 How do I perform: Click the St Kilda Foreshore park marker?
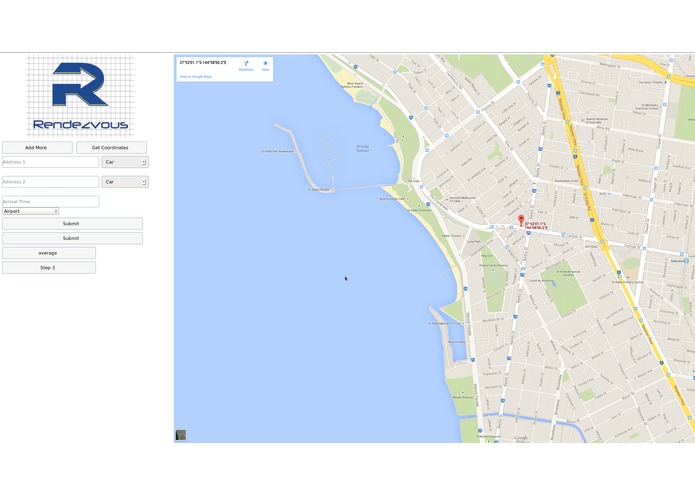point(419,206)
